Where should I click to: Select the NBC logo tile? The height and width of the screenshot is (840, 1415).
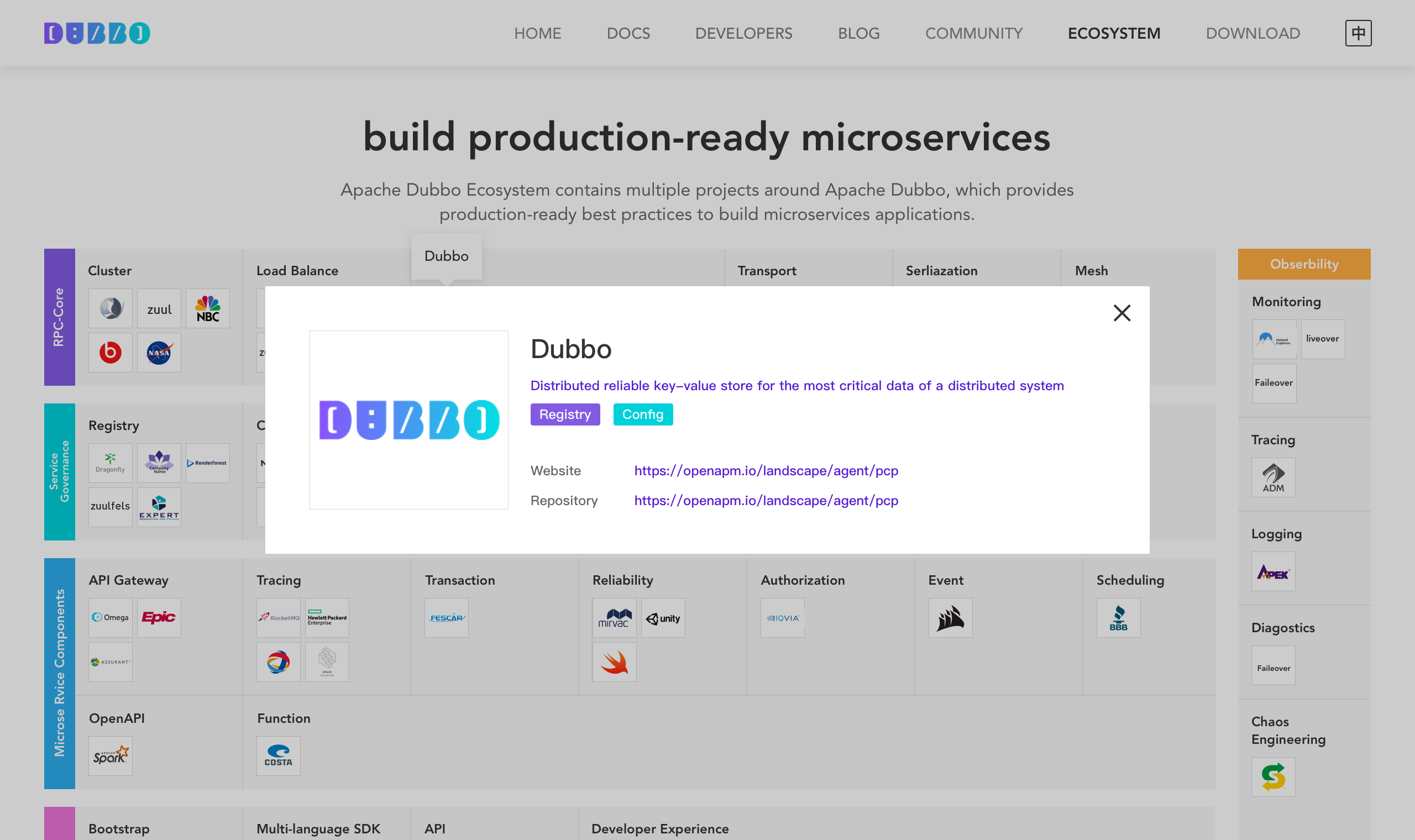point(208,308)
